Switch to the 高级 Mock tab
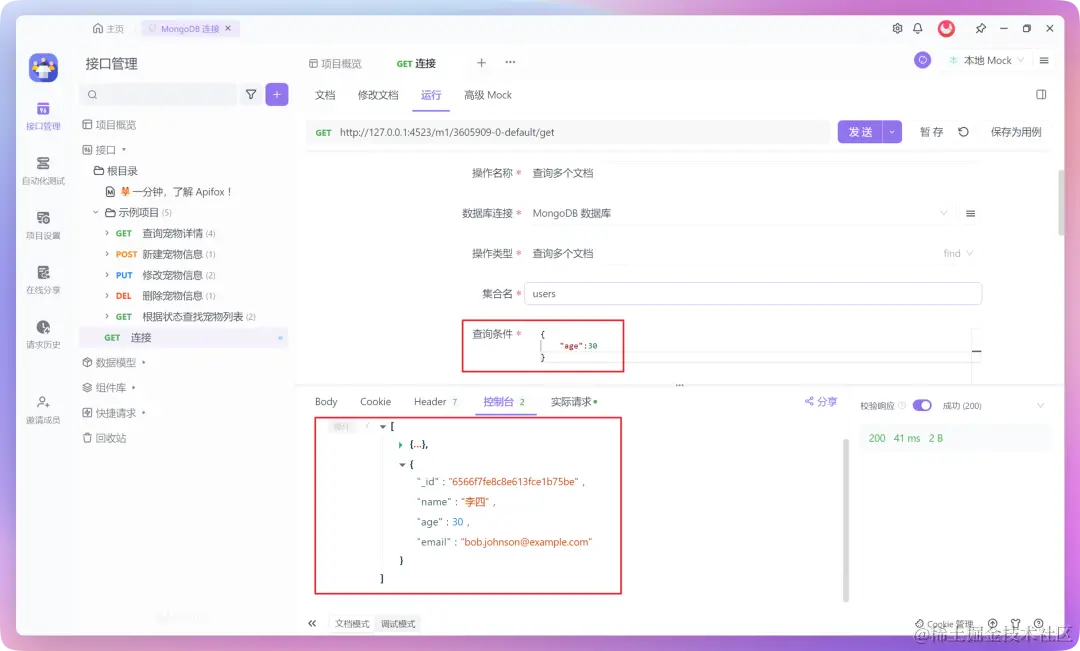This screenshot has width=1080, height=651. coord(488,95)
